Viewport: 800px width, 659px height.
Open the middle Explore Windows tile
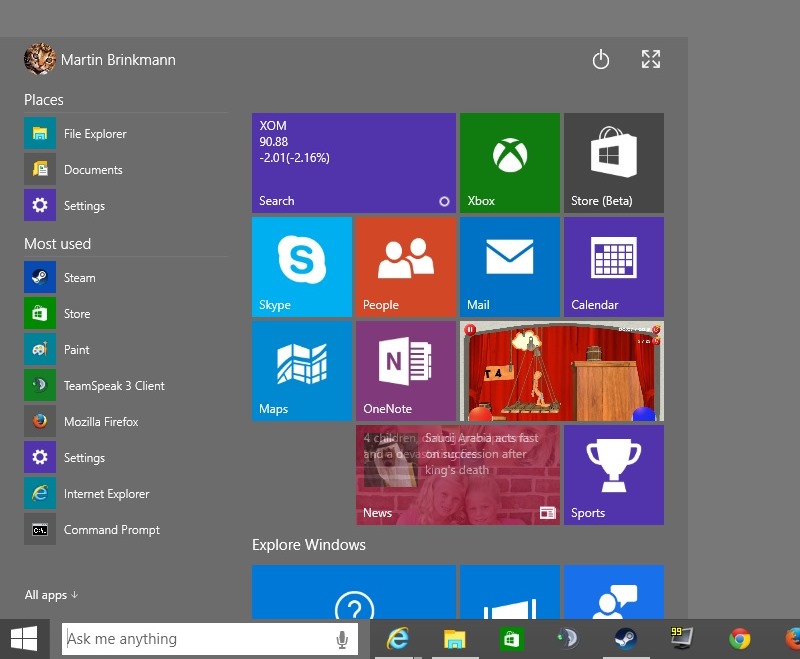[510, 592]
